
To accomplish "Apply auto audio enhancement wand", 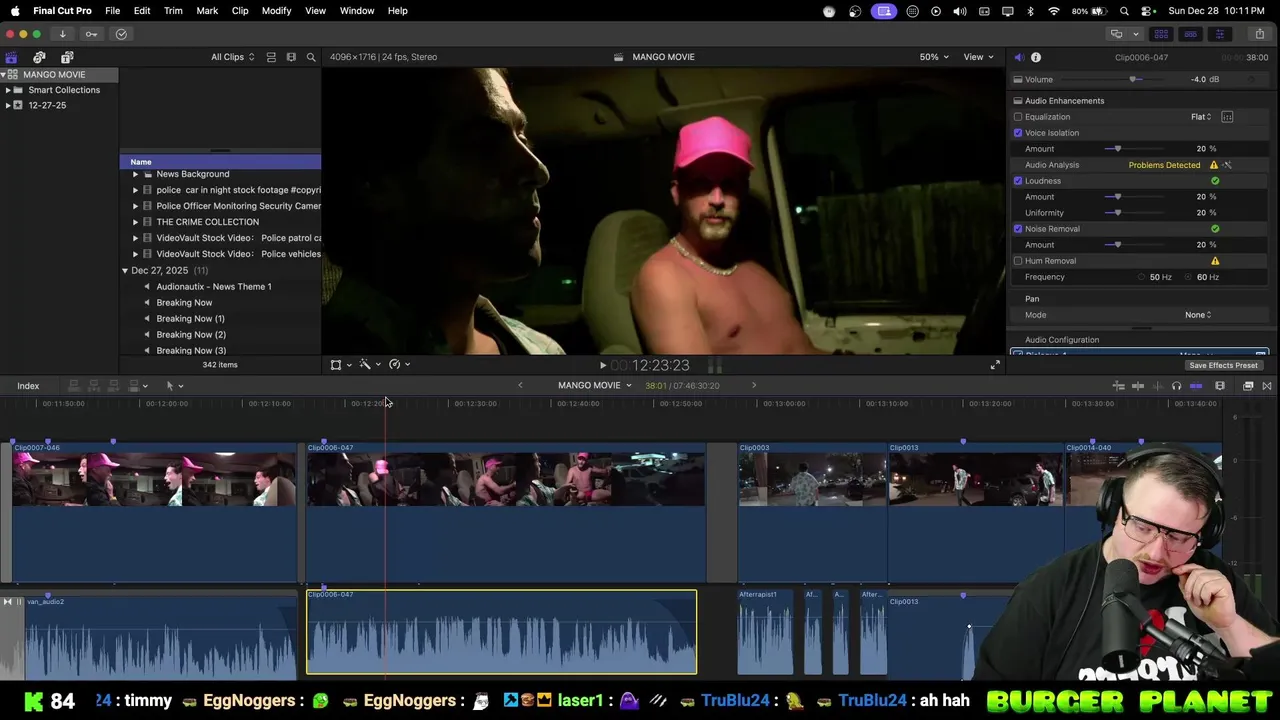I will [1228, 165].
